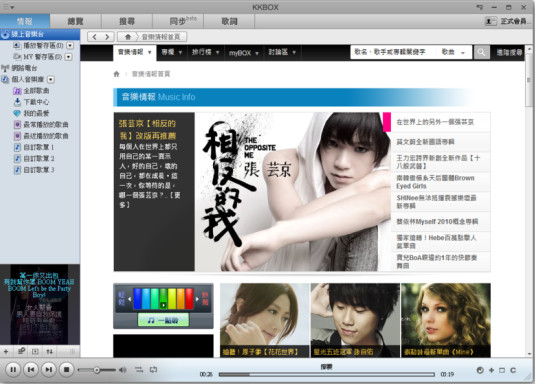Click the home icon in the address bar

[x=128, y=37]
